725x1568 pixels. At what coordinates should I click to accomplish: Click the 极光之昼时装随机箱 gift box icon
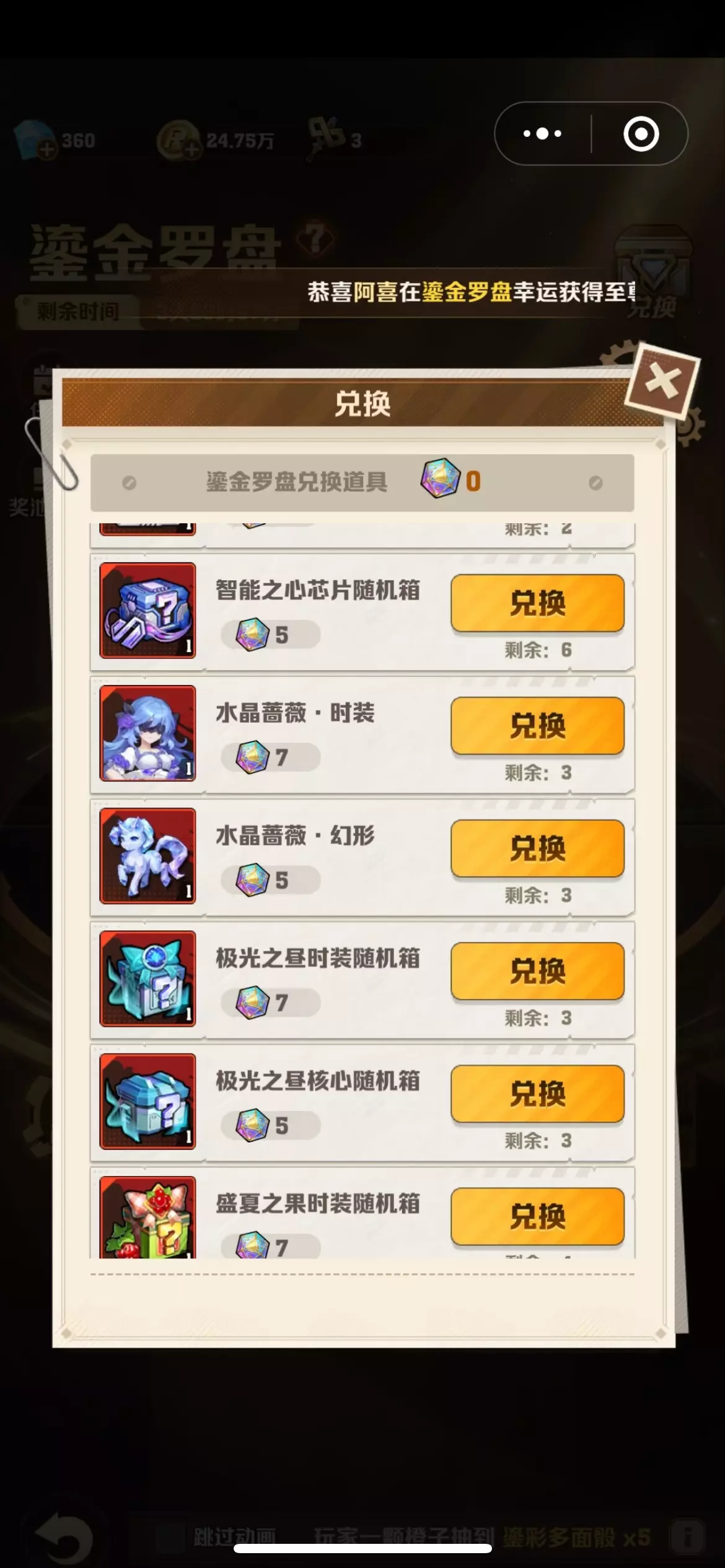[x=147, y=978]
